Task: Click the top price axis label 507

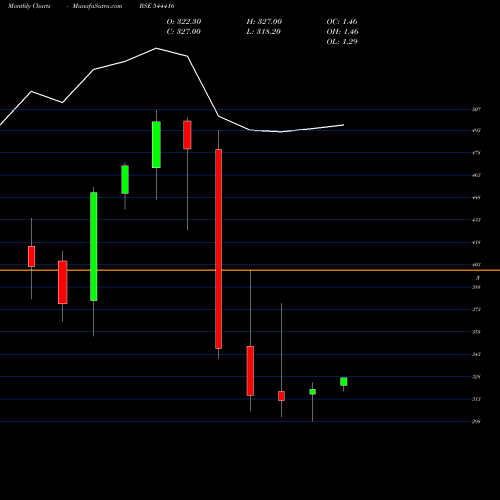Action: pyautogui.click(x=476, y=109)
